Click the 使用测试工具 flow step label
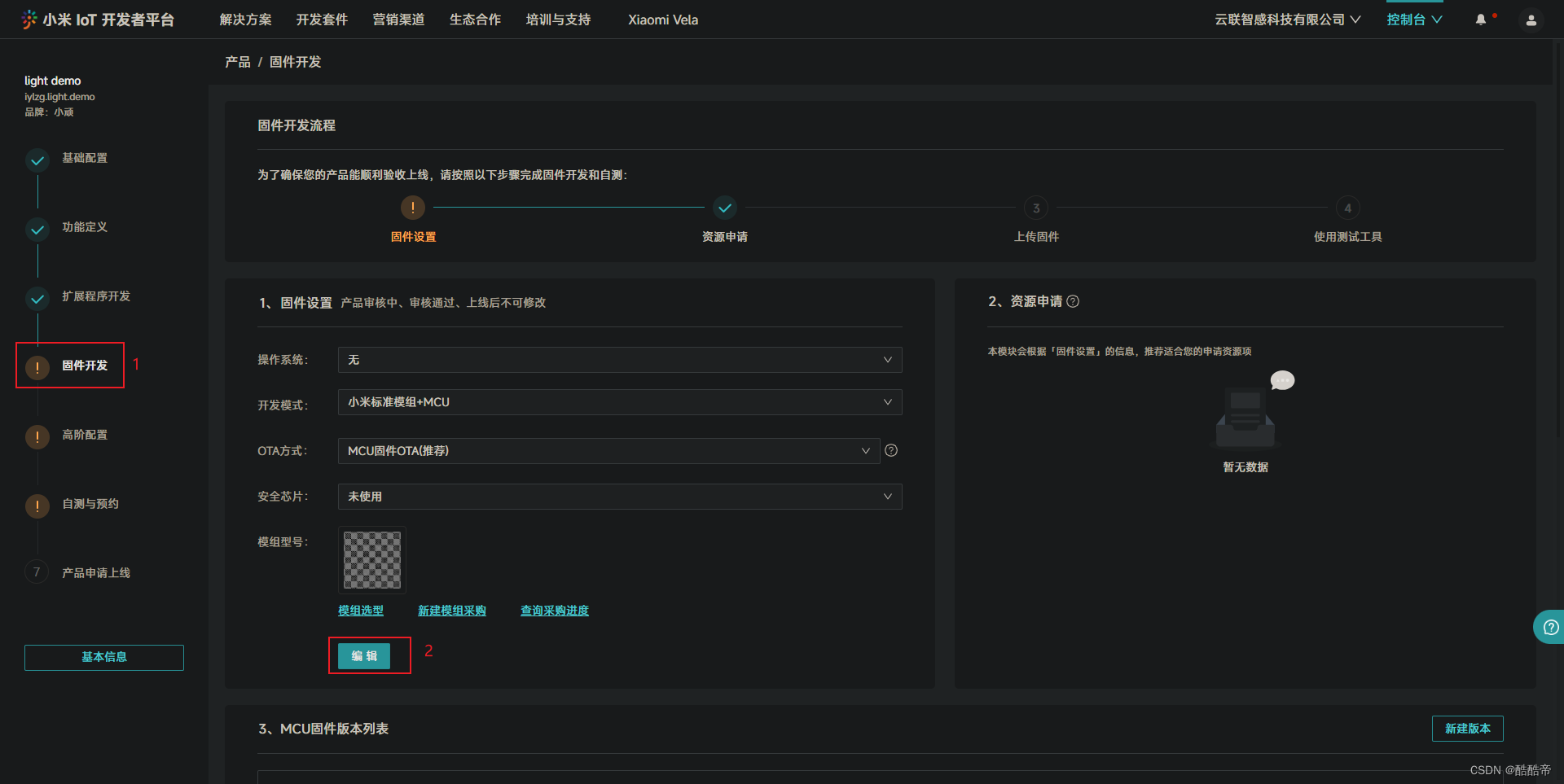 pyautogui.click(x=1348, y=237)
